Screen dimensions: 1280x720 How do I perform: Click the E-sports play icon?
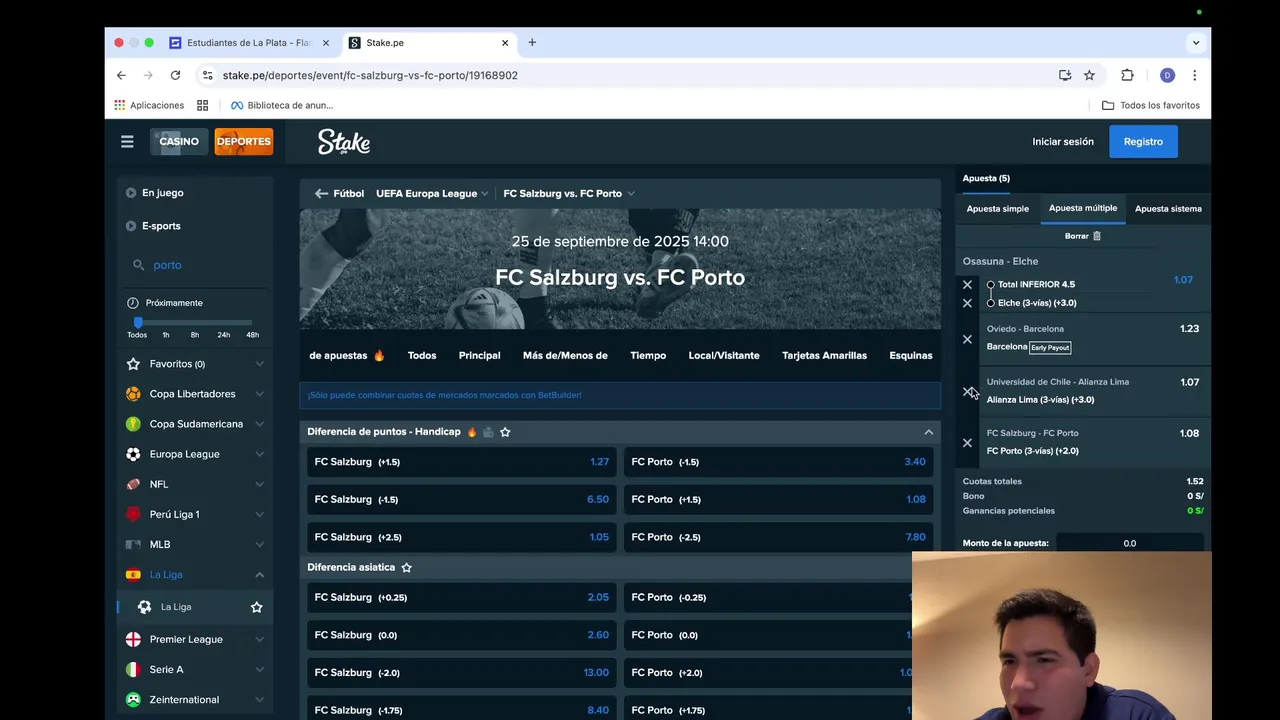[x=131, y=226]
